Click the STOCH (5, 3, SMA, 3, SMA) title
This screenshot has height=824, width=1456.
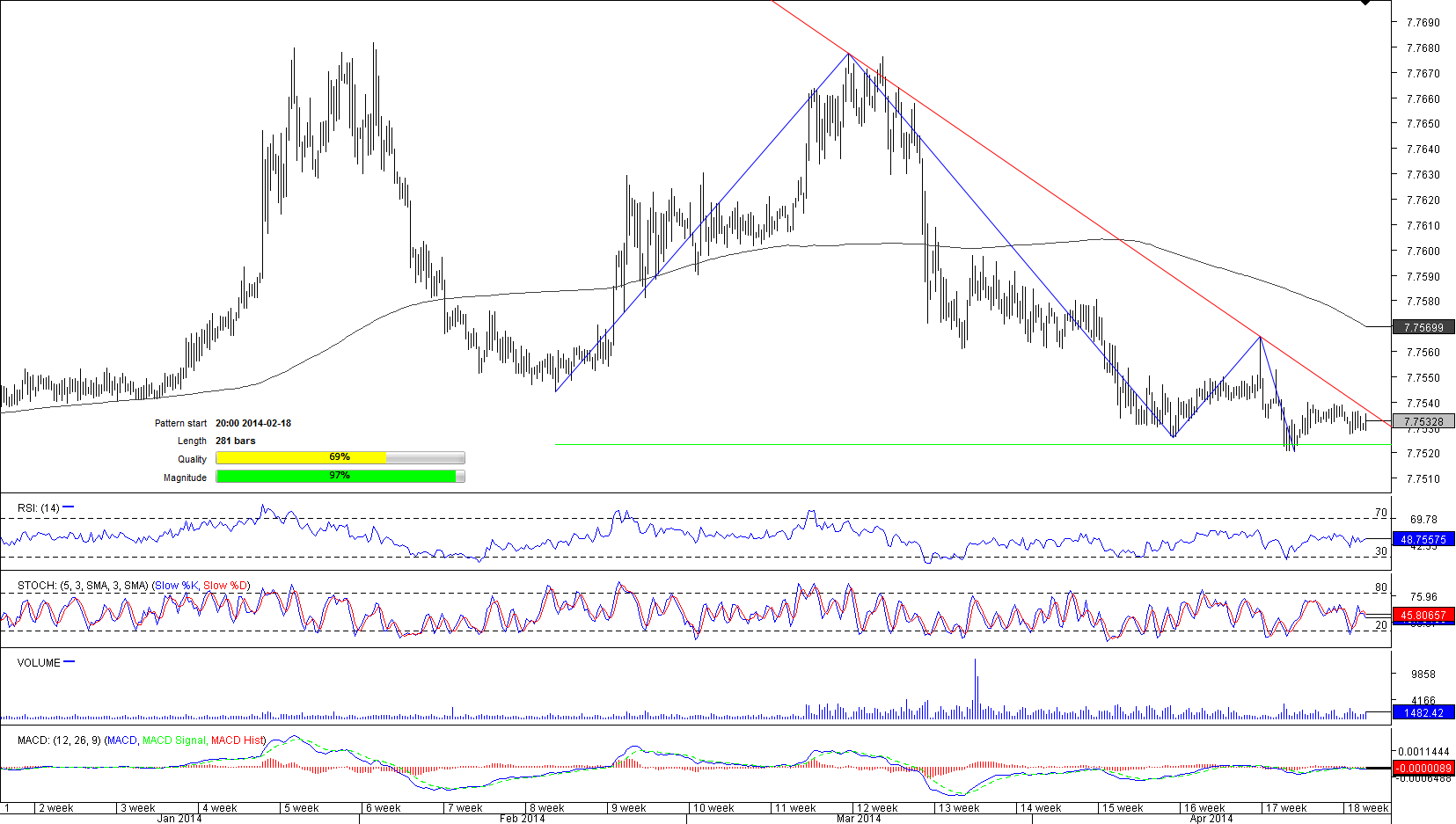click(x=82, y=586)
